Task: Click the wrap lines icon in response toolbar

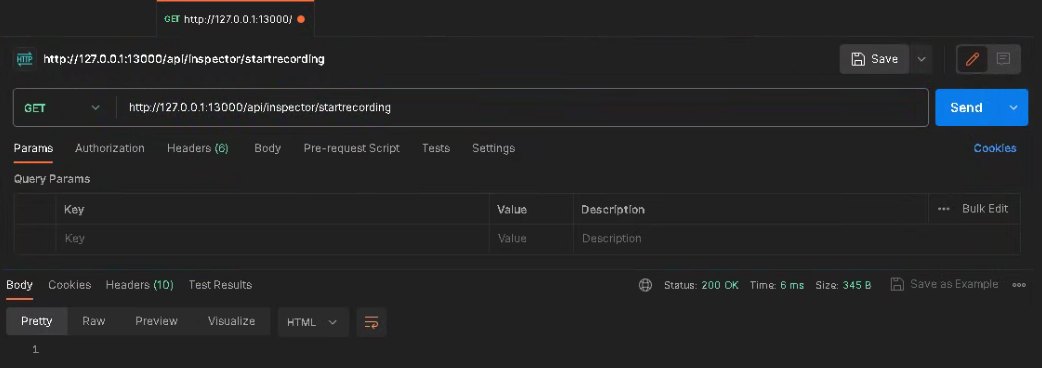Action: click(x=371, y=322)
